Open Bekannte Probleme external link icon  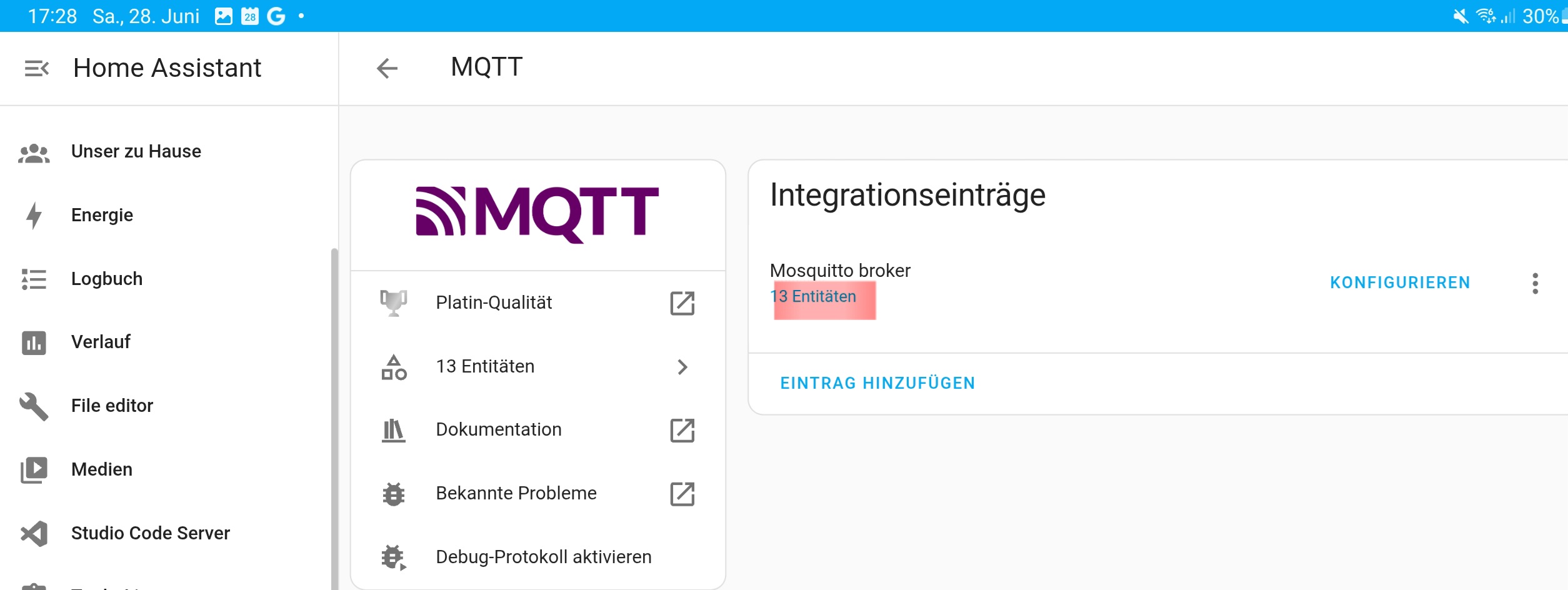point(682,494)
